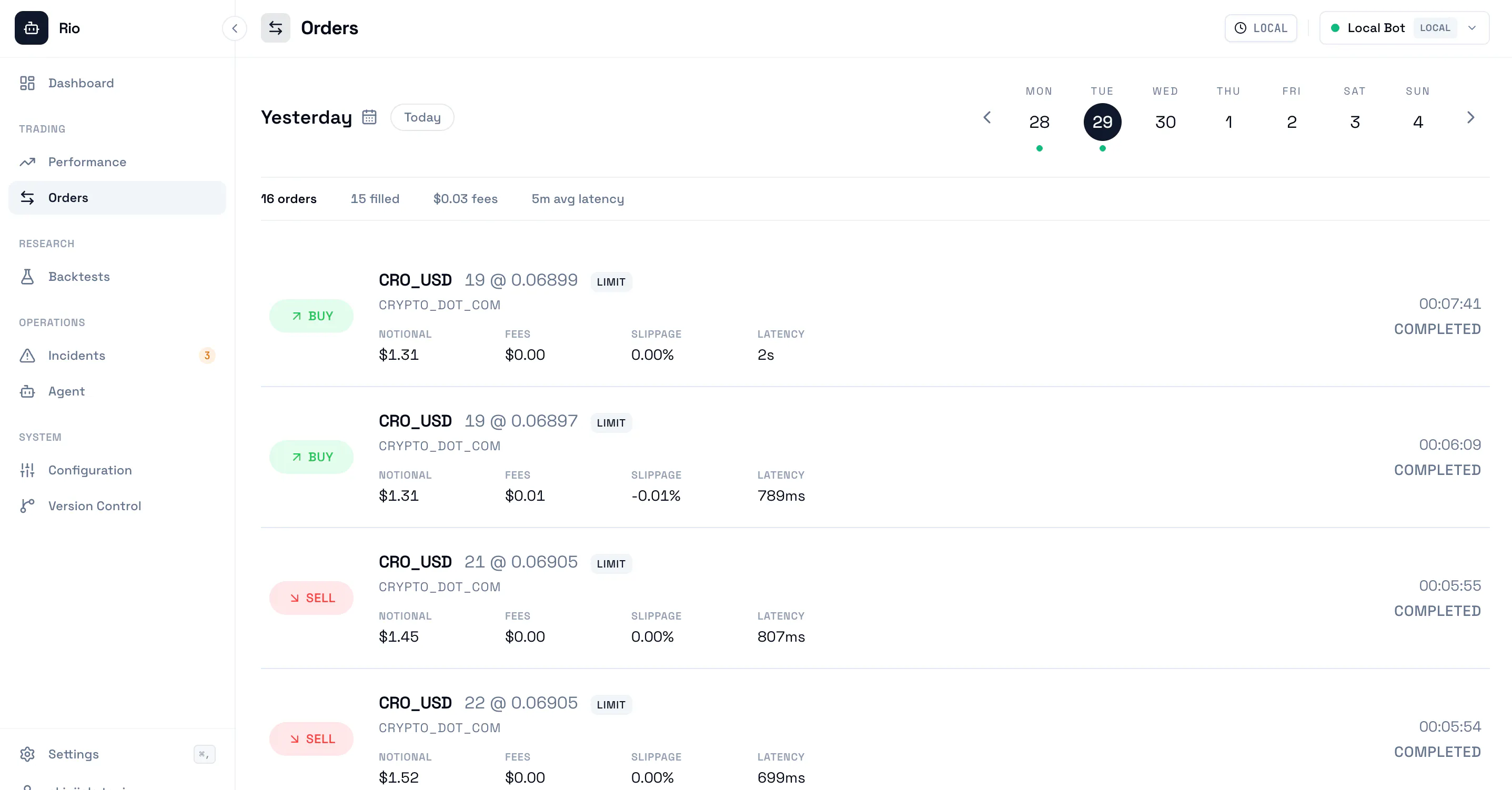1512x790 pixels.
Task: Go to the previous week arrow
Action: click(x=986, y=117)
